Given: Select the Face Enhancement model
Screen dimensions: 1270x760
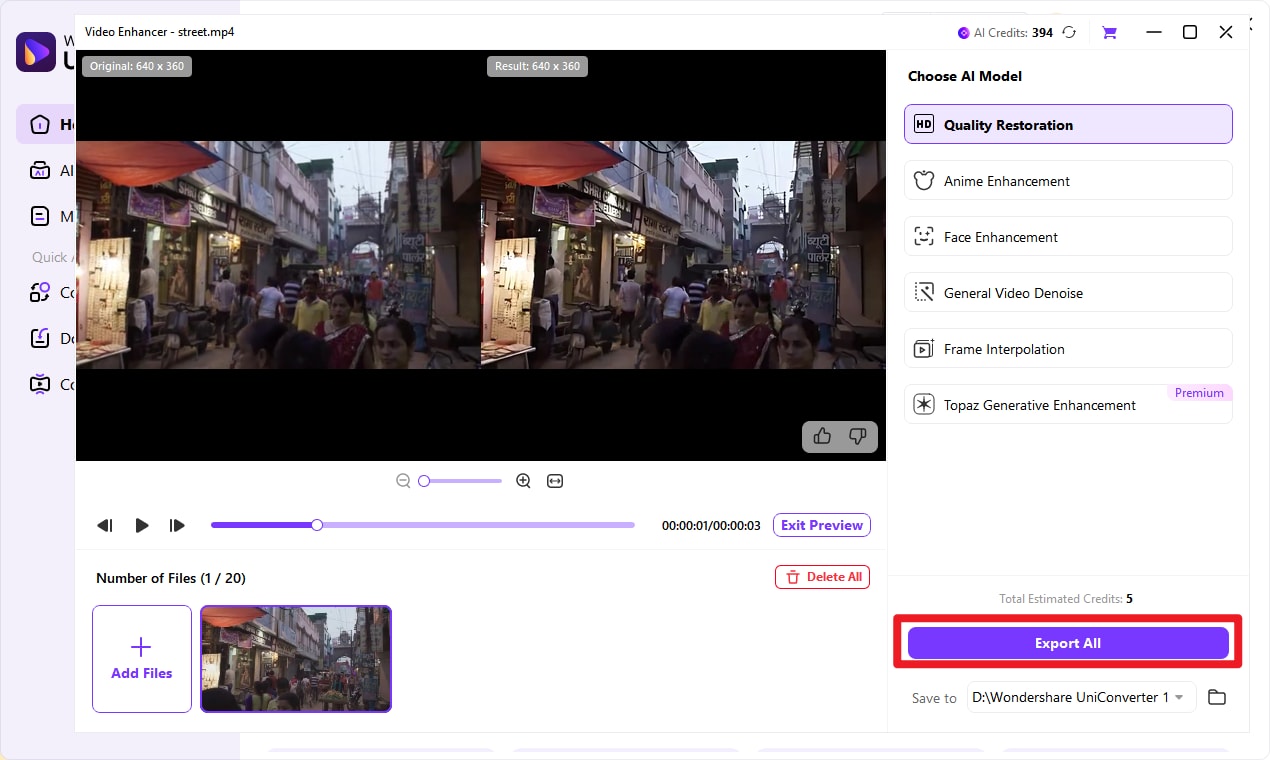Looking at the screenshot, I should pos(1067,236).
